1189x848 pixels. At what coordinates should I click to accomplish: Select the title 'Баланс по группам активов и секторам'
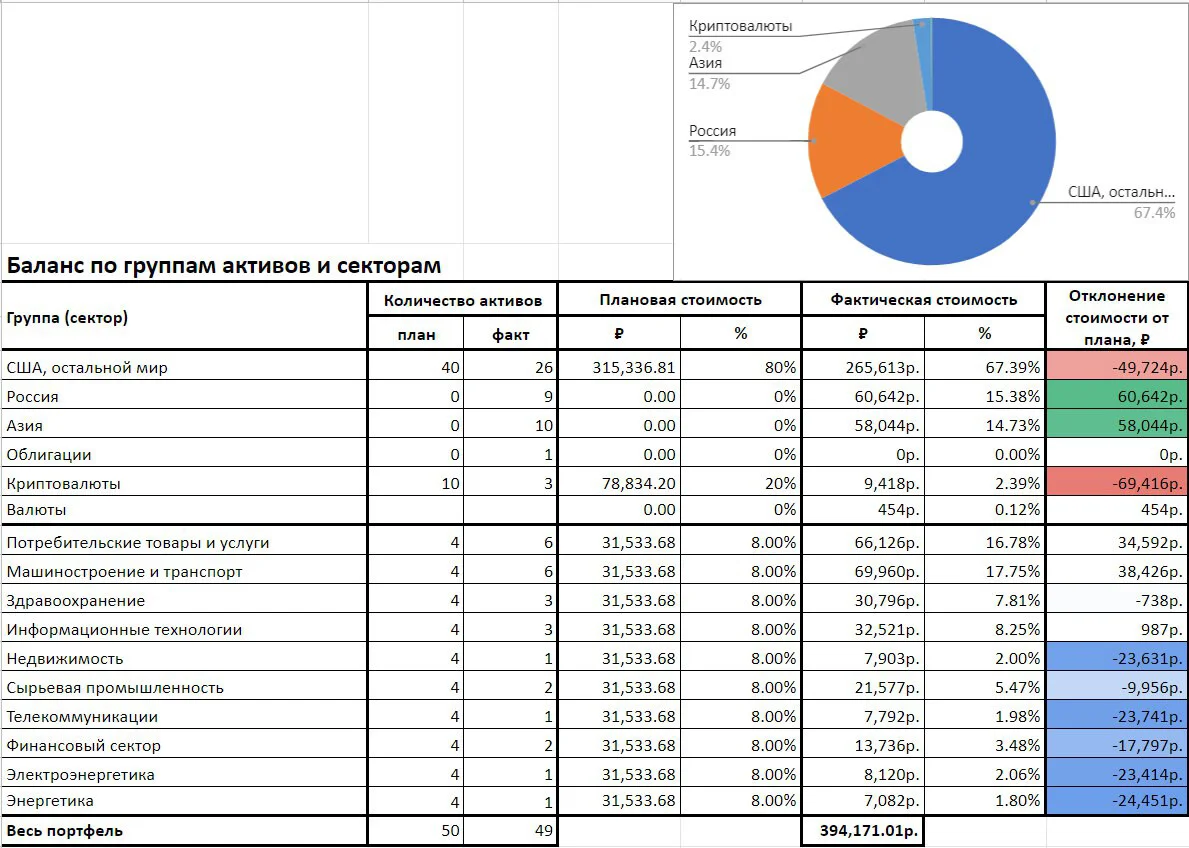tap(224, 265)
